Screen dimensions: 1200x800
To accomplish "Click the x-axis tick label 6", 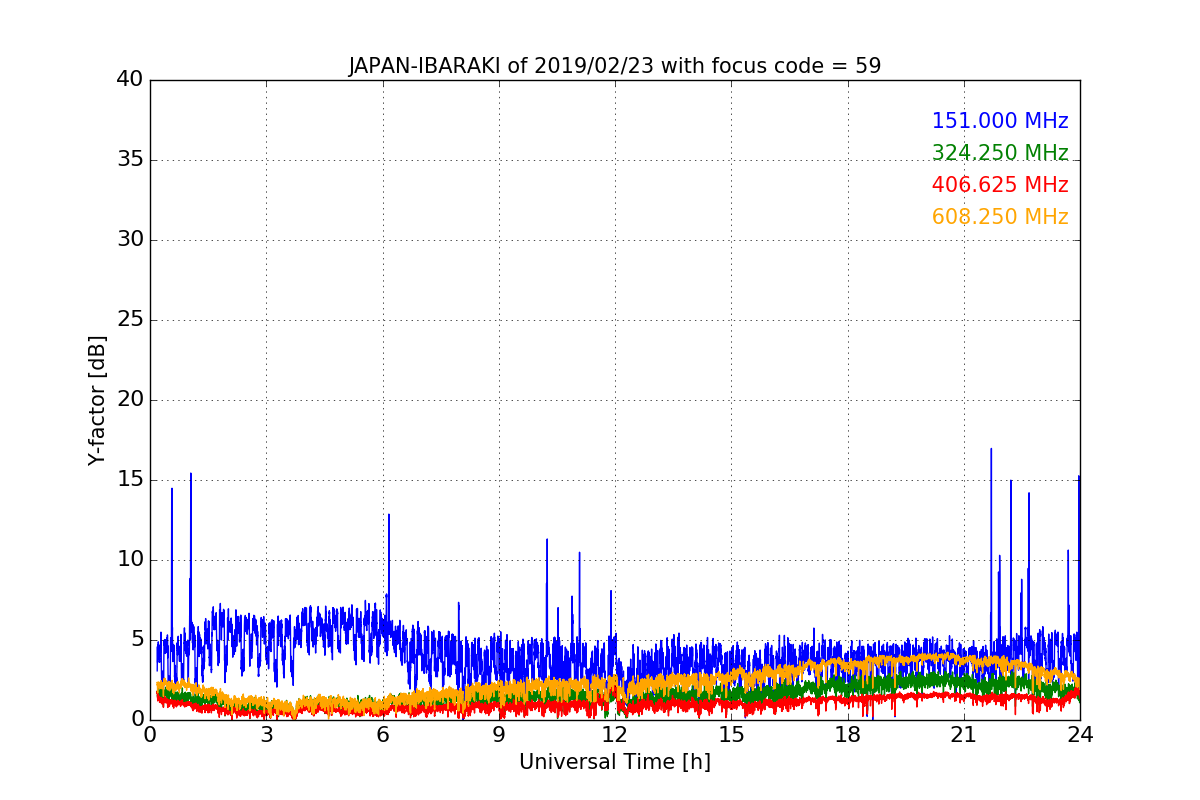I will (x=383, y=735).
